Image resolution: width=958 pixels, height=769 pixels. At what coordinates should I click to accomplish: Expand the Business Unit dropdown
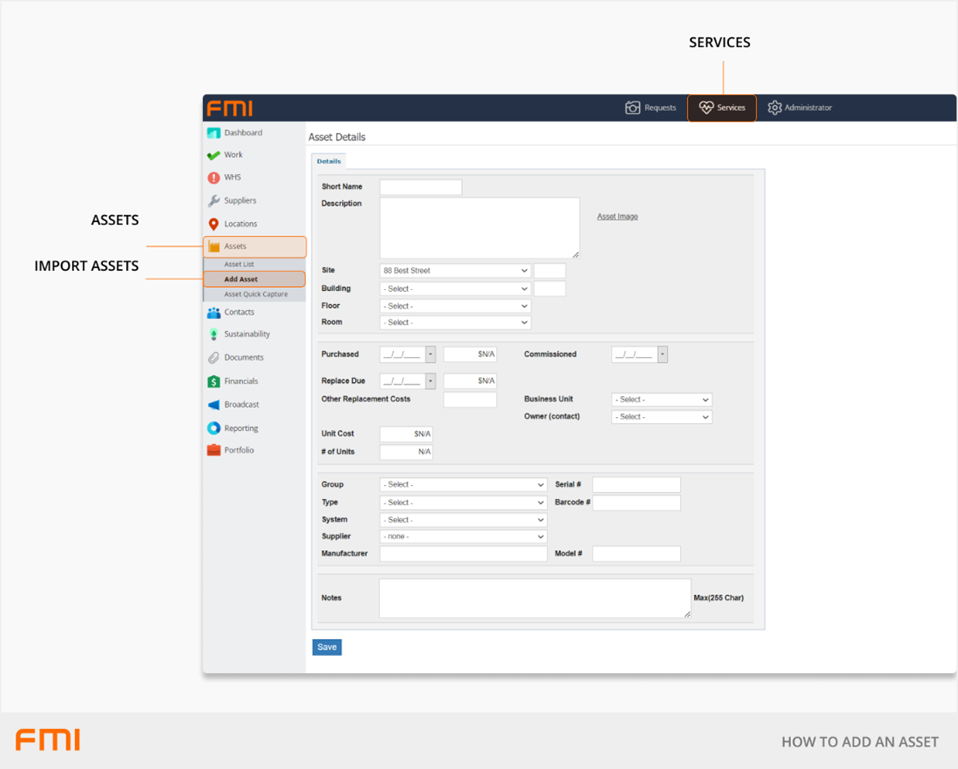[661, 400]
